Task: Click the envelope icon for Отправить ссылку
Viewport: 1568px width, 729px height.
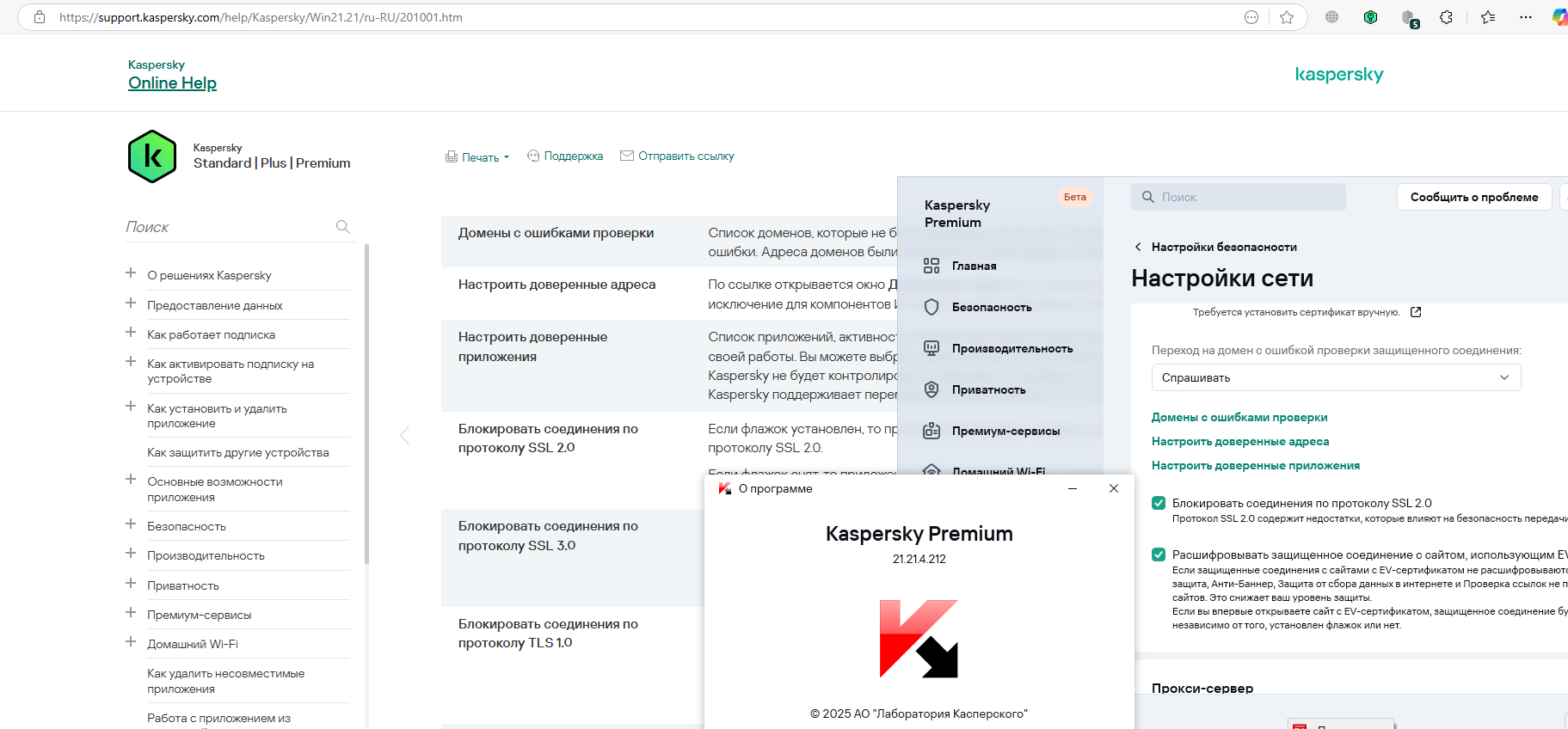Action: [627, 156]
